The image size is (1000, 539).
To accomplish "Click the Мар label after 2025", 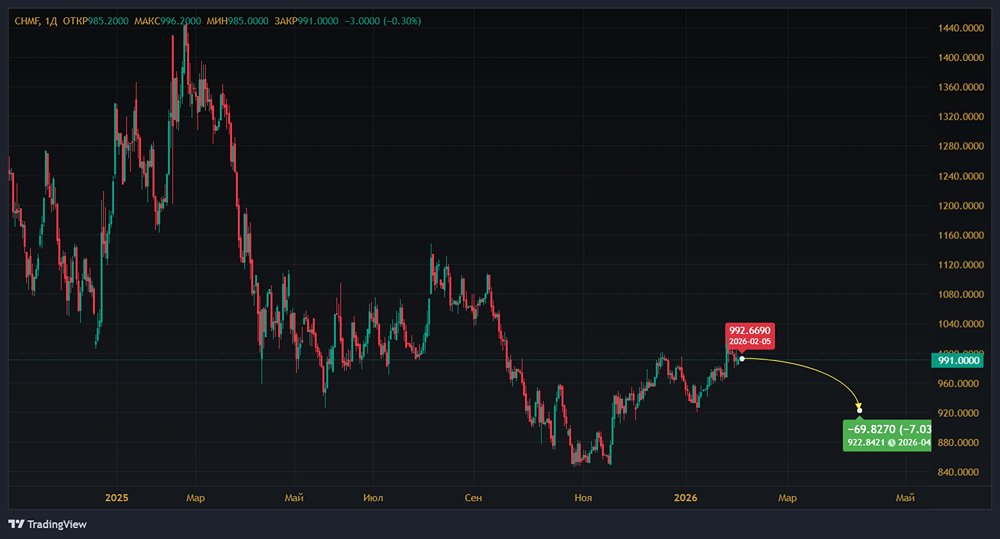I will point(195,498).
